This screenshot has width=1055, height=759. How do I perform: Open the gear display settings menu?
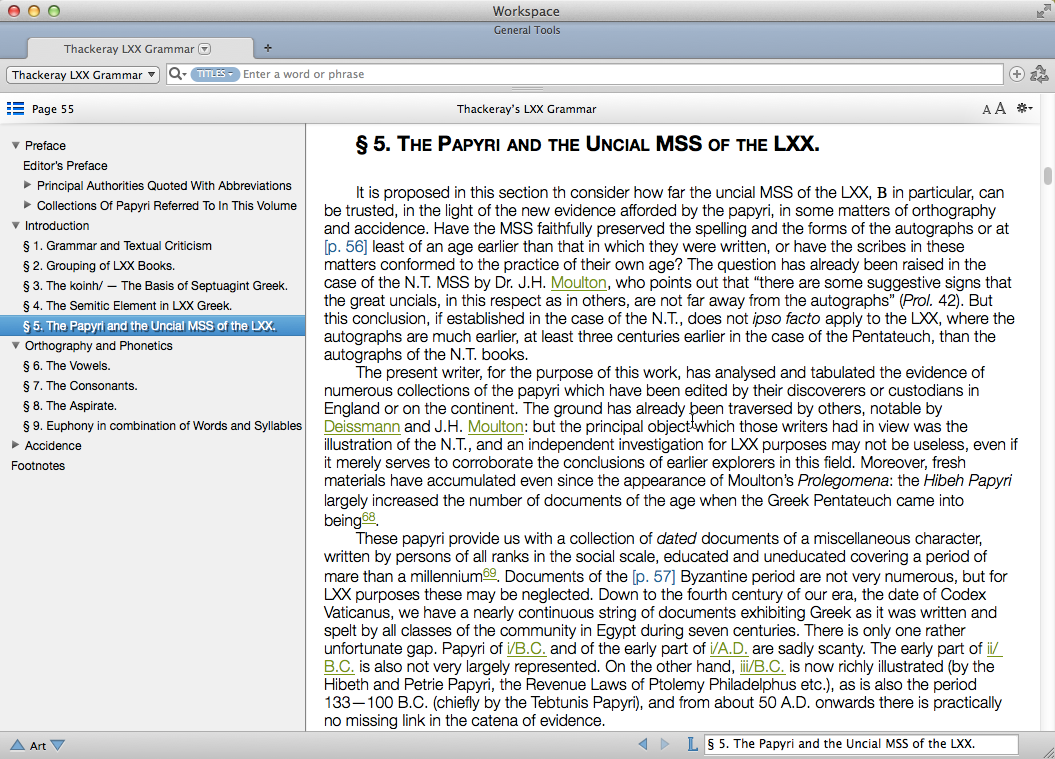1024,109
